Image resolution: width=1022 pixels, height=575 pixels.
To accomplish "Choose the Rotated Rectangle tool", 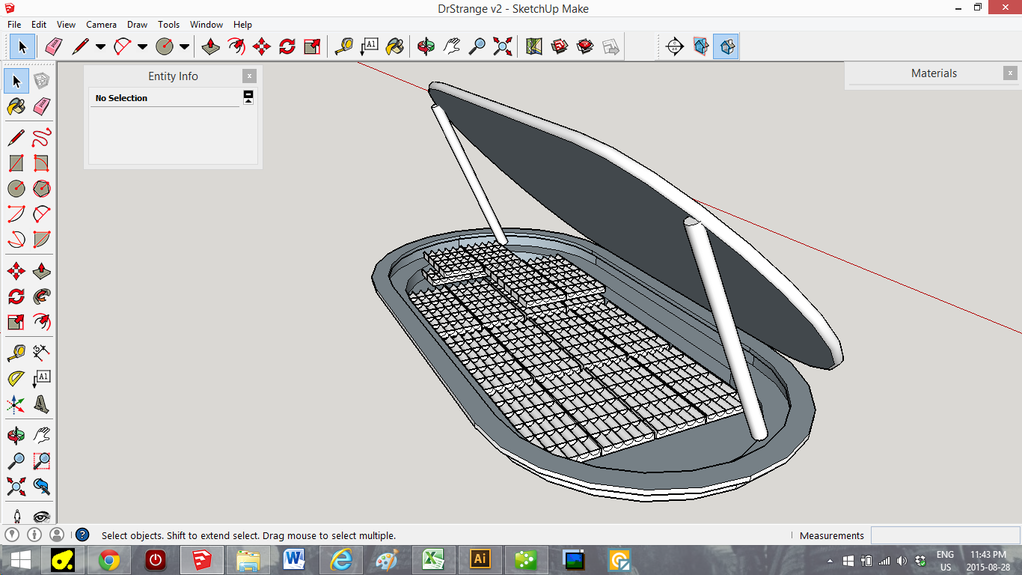I will coord(42,163).
